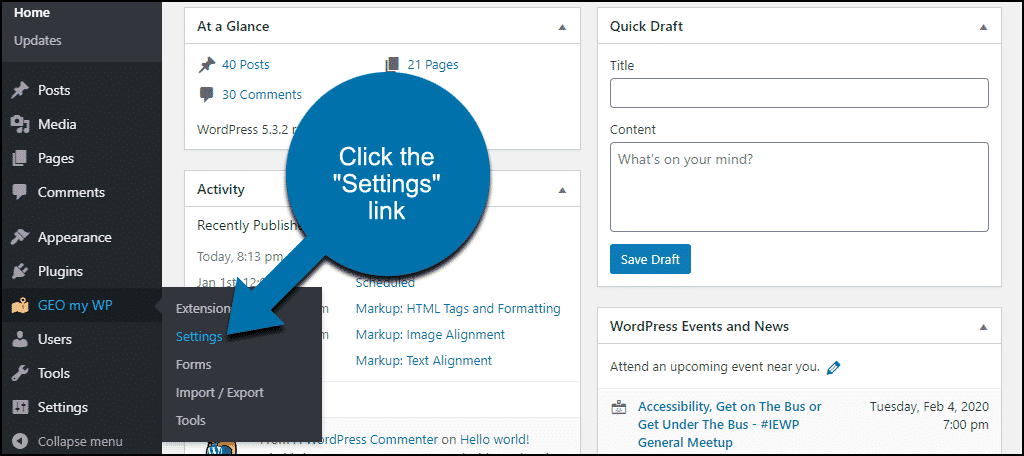Open the 21 Pages link
Image resolution: width=1024 pixels, height=456 pixels.
(x=433, y=65)
